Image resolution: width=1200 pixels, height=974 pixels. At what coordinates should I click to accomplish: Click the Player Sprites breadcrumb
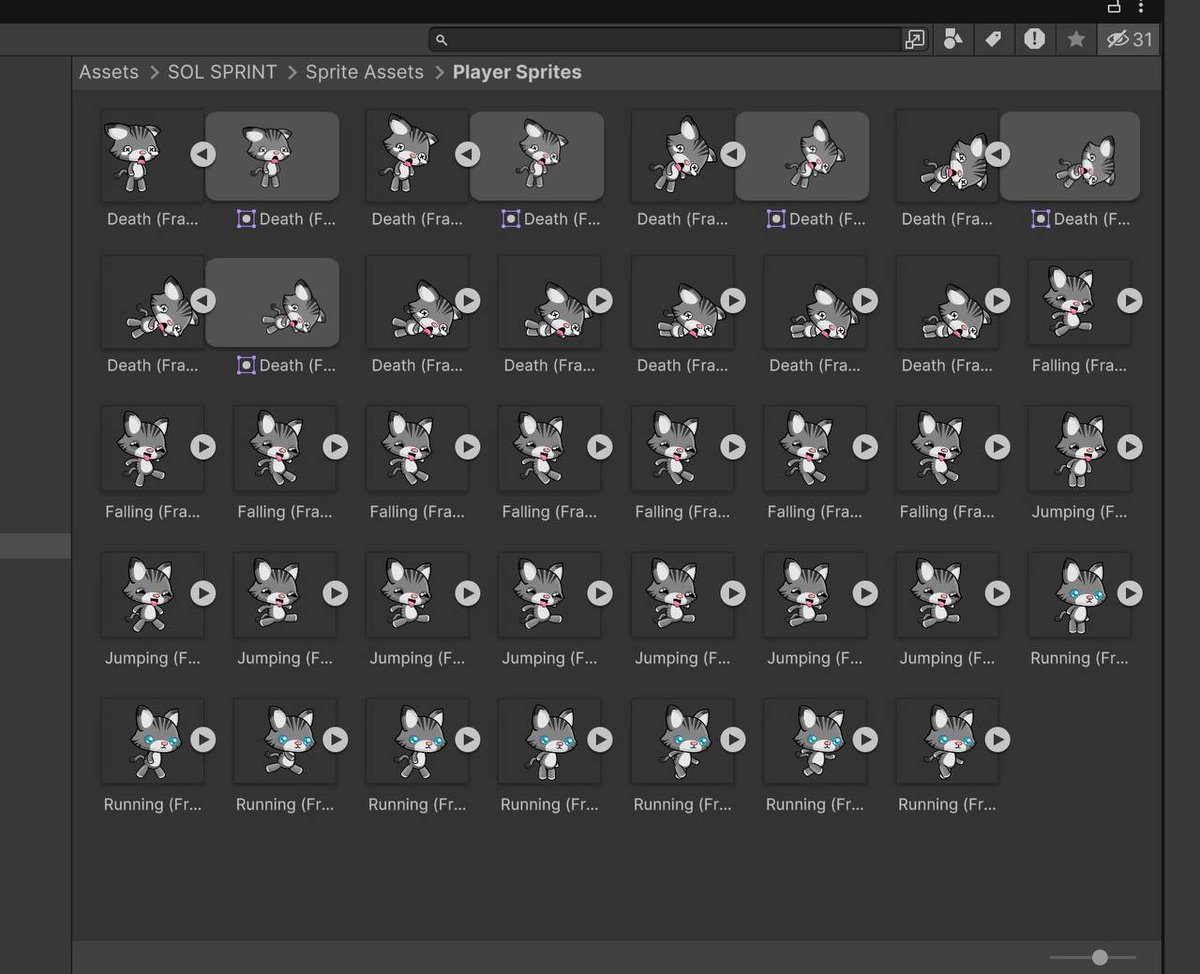click(x=517, y=72)
